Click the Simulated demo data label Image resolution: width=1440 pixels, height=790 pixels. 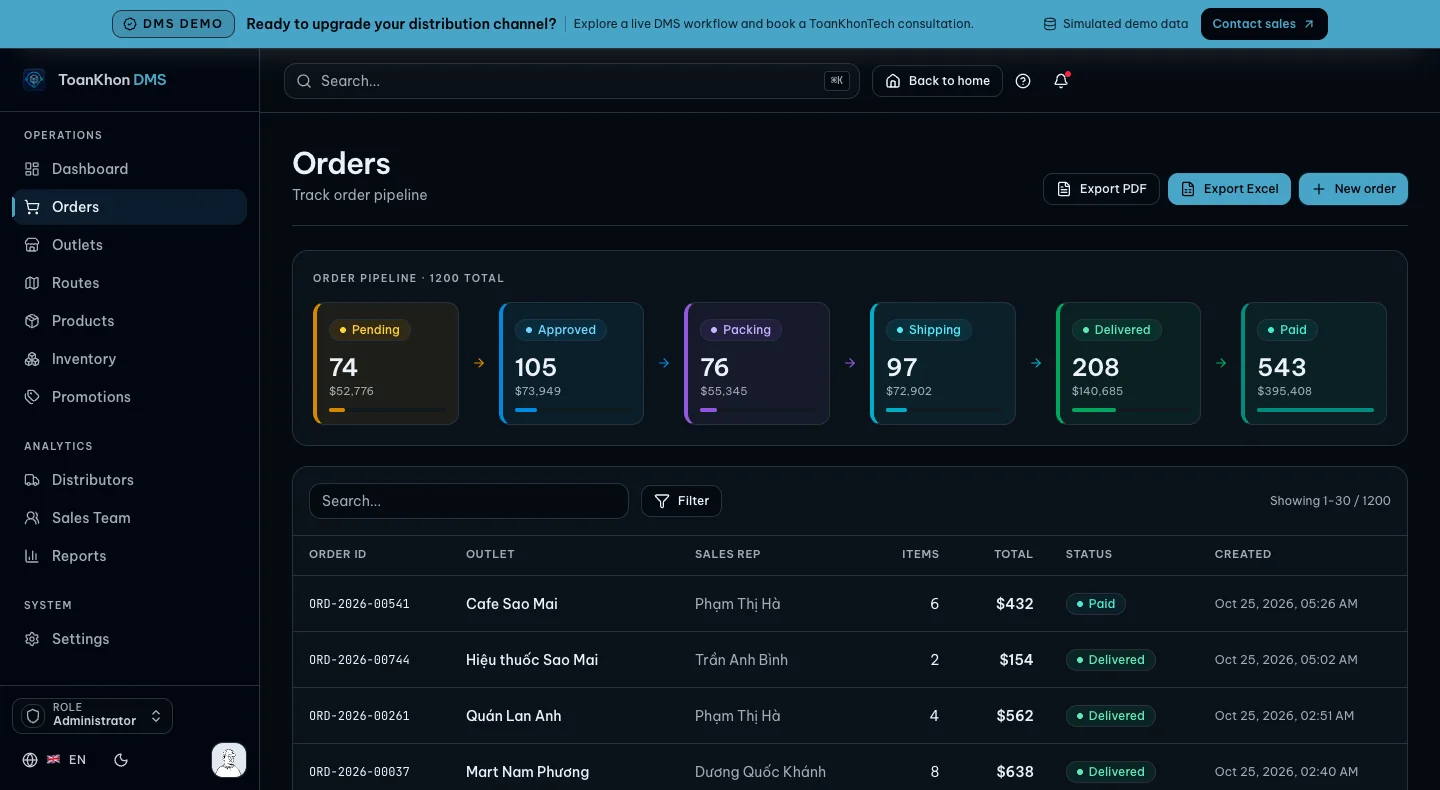click(x=1116, y=24)
